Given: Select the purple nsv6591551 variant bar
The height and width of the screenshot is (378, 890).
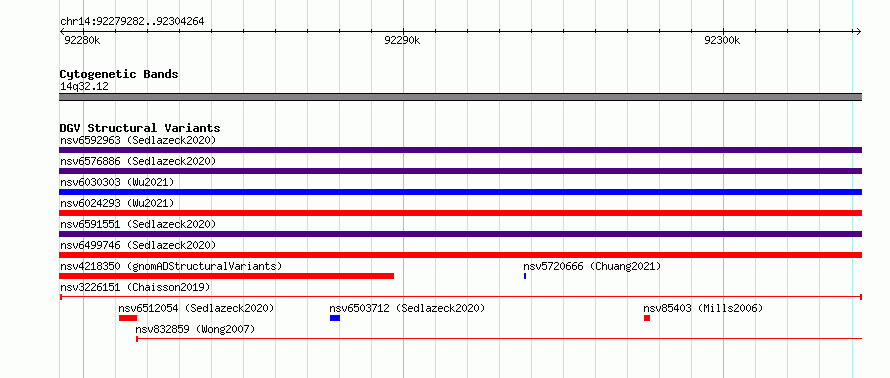Looking at the screenshot, I should pos(460,234).
